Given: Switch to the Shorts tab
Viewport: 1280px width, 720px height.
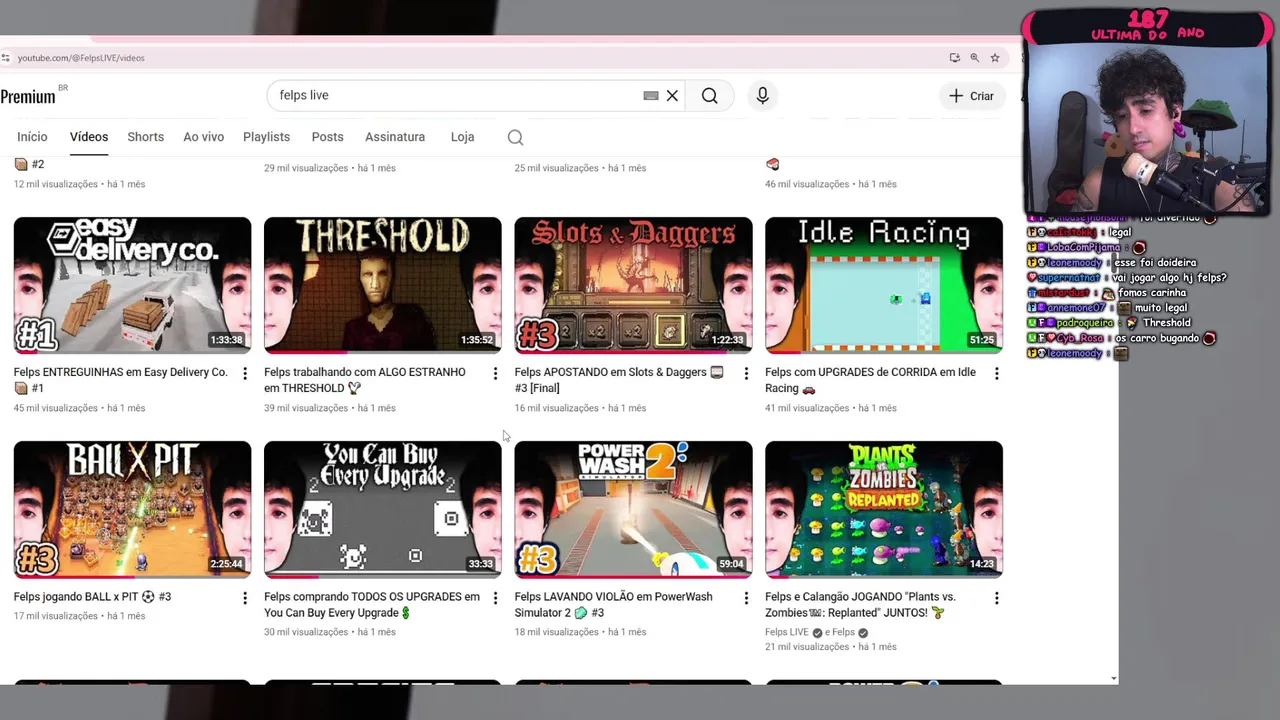Looking at the screenshot, I should (x=145, y=137).
